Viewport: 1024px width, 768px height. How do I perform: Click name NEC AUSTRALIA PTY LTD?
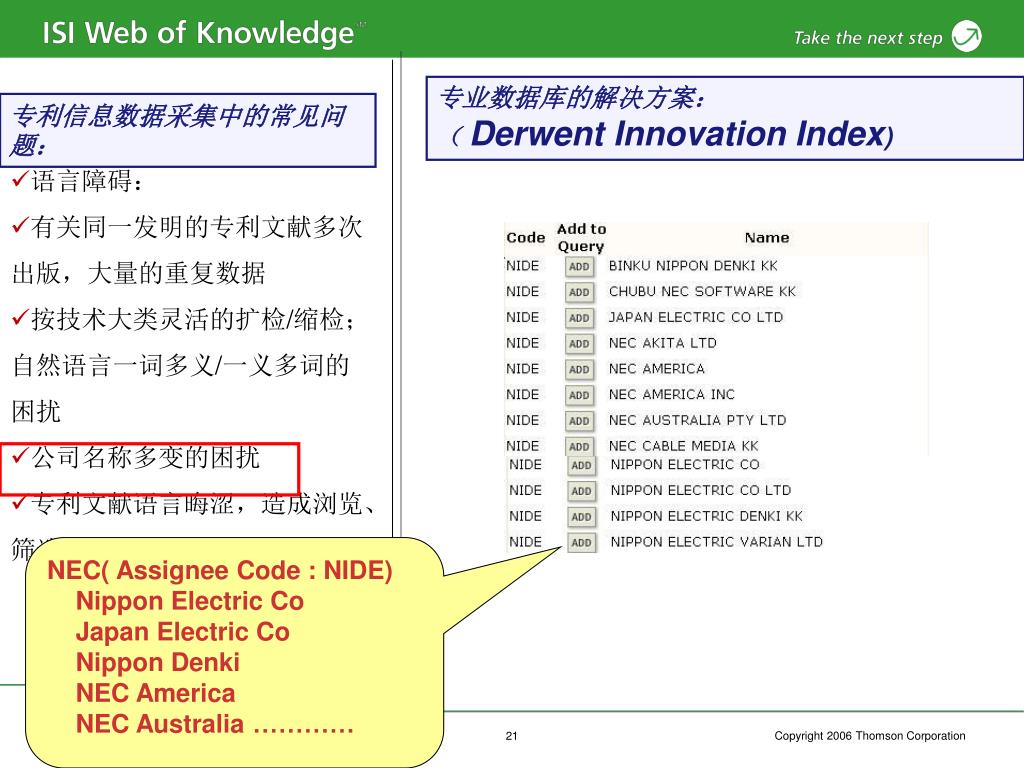pyautogui.click(x=697, y=420)
